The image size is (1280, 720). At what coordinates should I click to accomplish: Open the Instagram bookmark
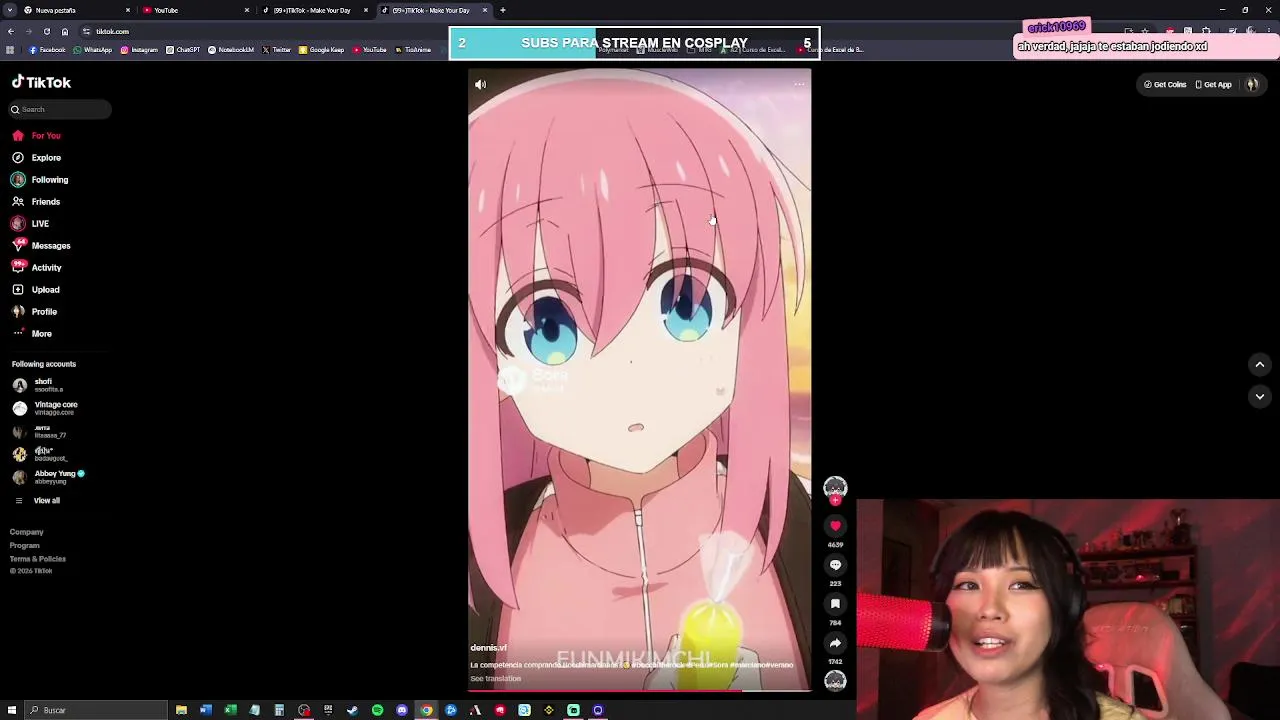click(138, 50)
